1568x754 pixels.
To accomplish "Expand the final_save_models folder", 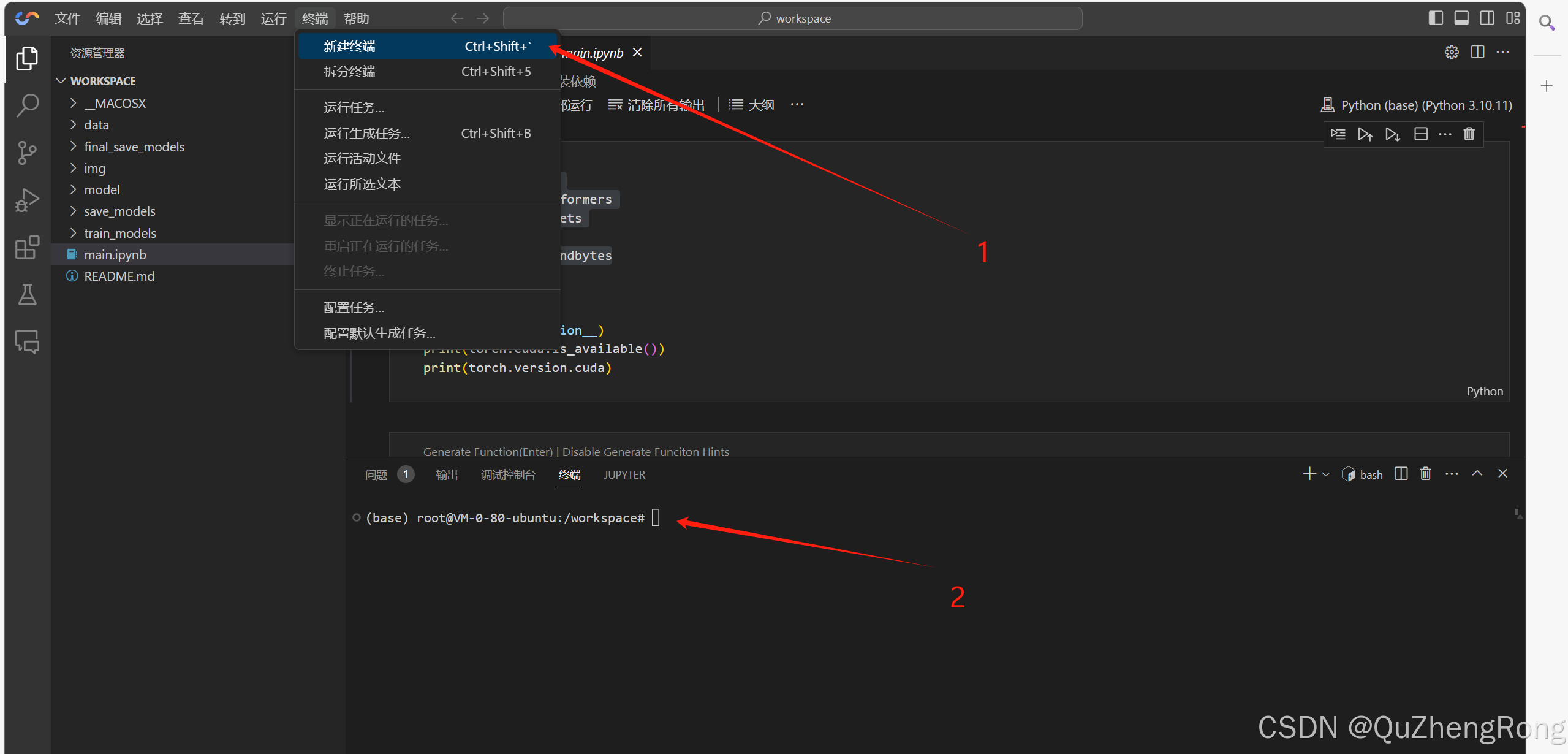I will coord(134,147).
